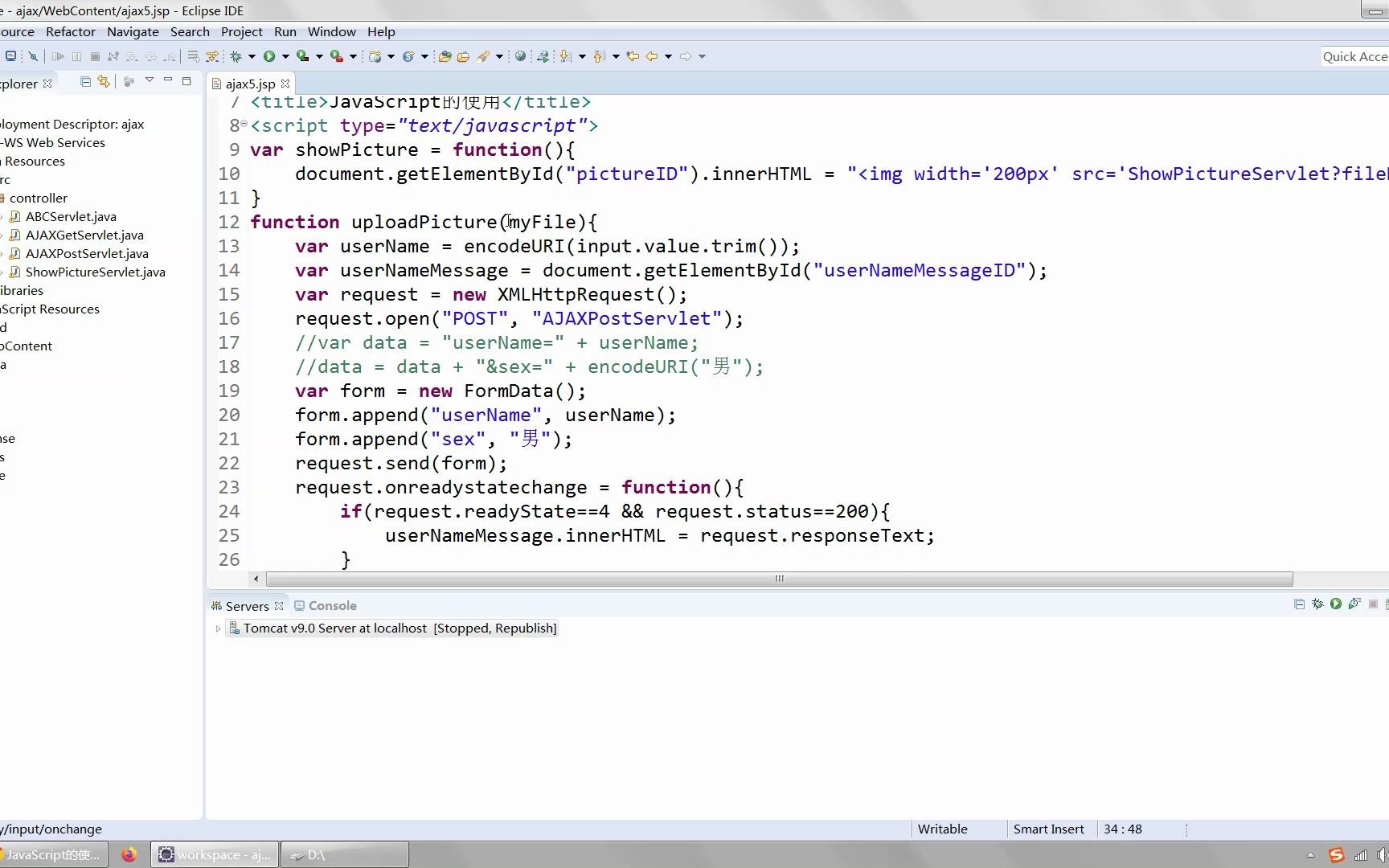Viewport: 1389px width, 868px height.
Task: Click the green Run button in main toolbar
Action: click(269, 56)
